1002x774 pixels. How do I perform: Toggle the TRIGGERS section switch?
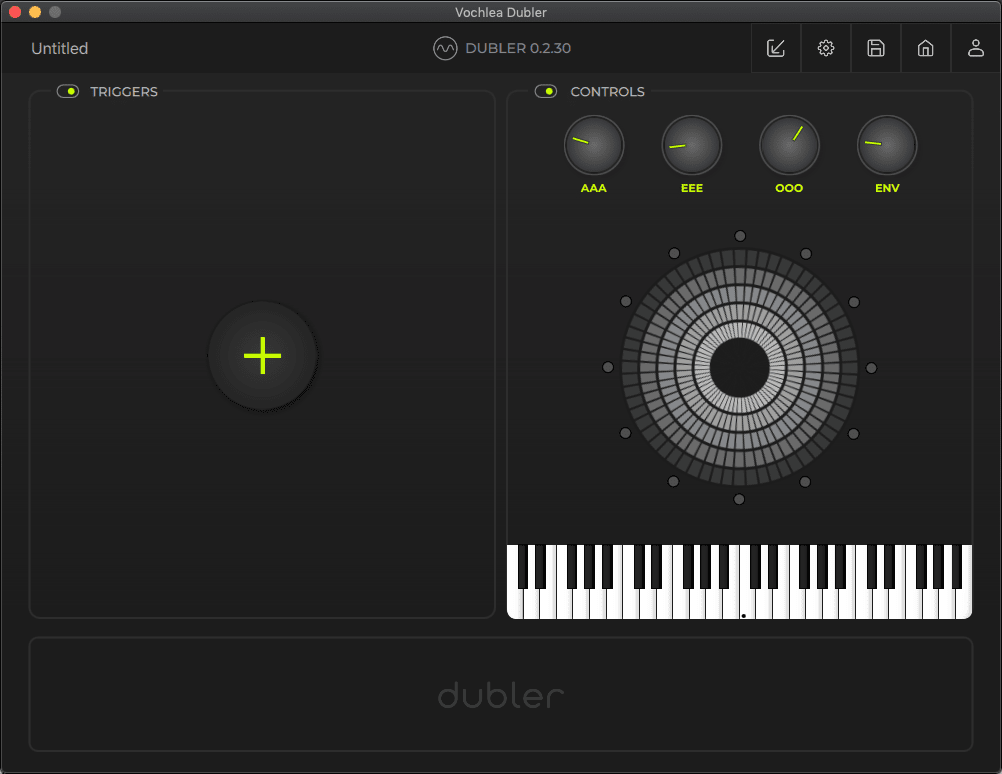[x=68, y=91]
